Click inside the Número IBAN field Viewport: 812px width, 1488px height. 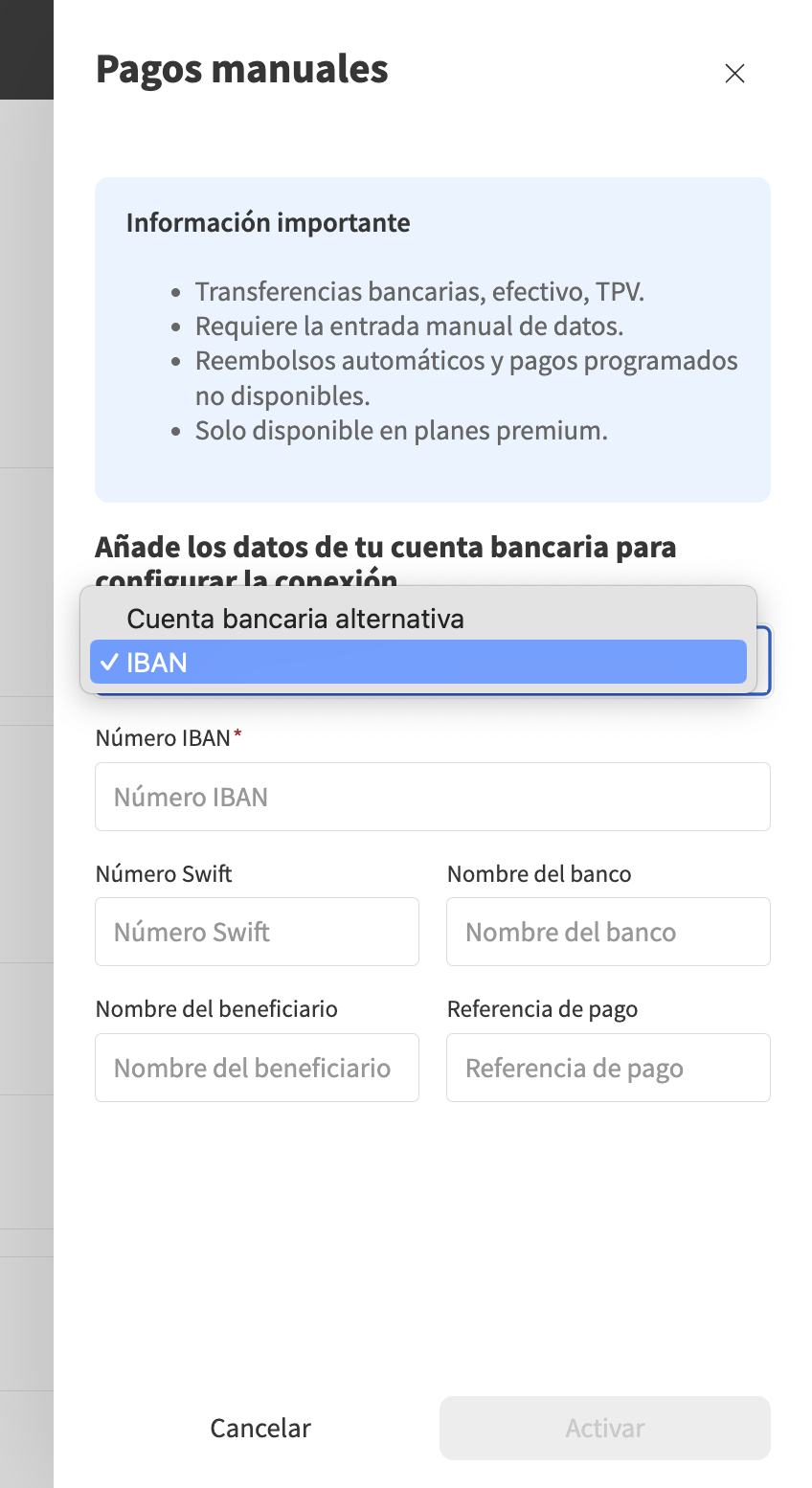pyautogui.click(x=432, y=796)
